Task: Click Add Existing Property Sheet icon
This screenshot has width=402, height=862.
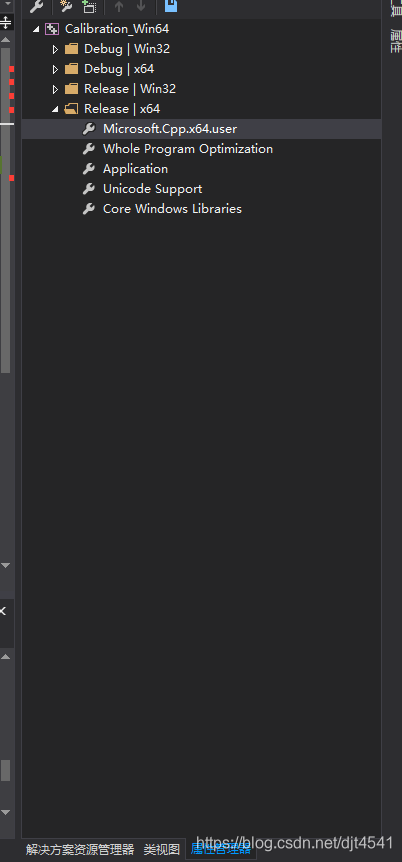Action: [89, 7]
